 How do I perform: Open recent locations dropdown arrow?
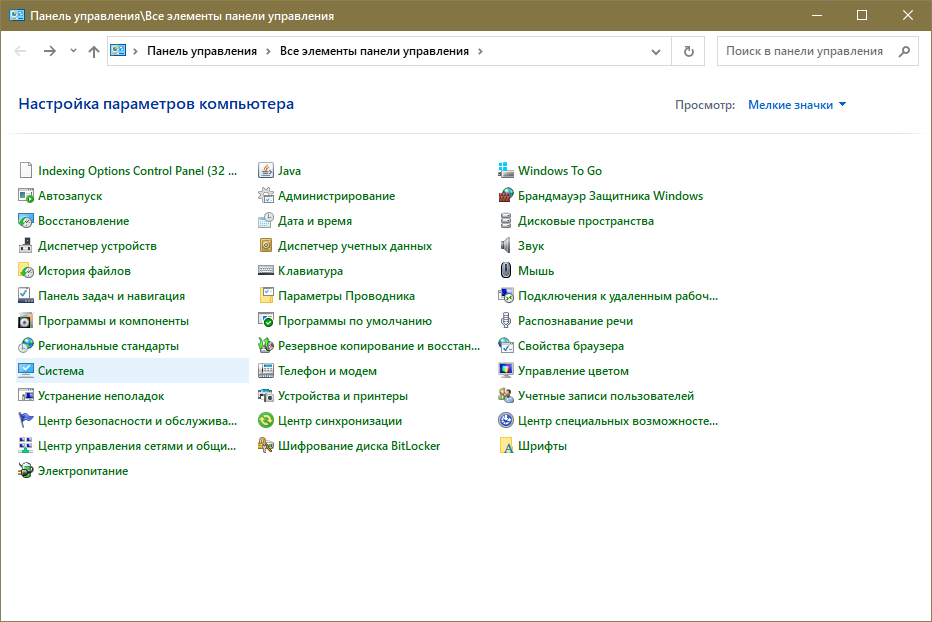(73, 51)
